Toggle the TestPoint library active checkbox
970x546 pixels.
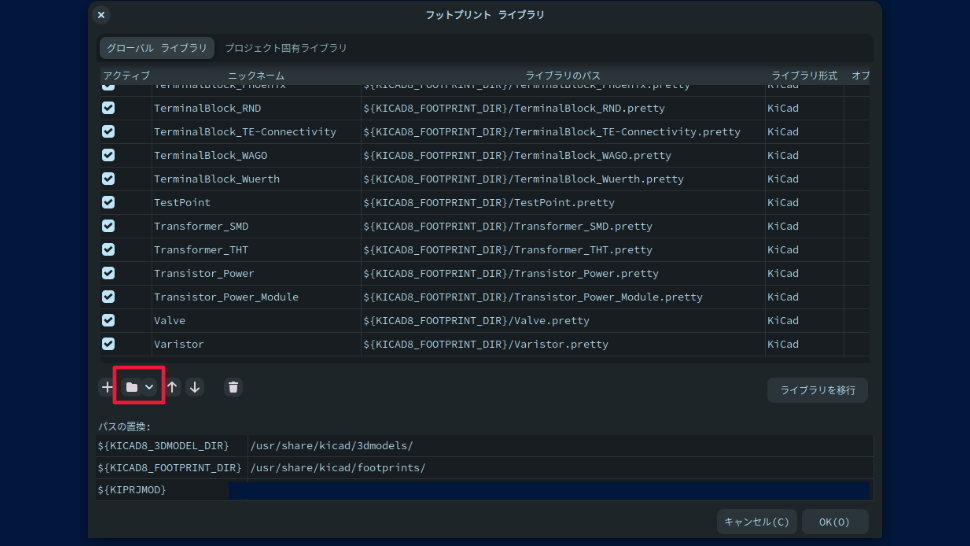108,202
